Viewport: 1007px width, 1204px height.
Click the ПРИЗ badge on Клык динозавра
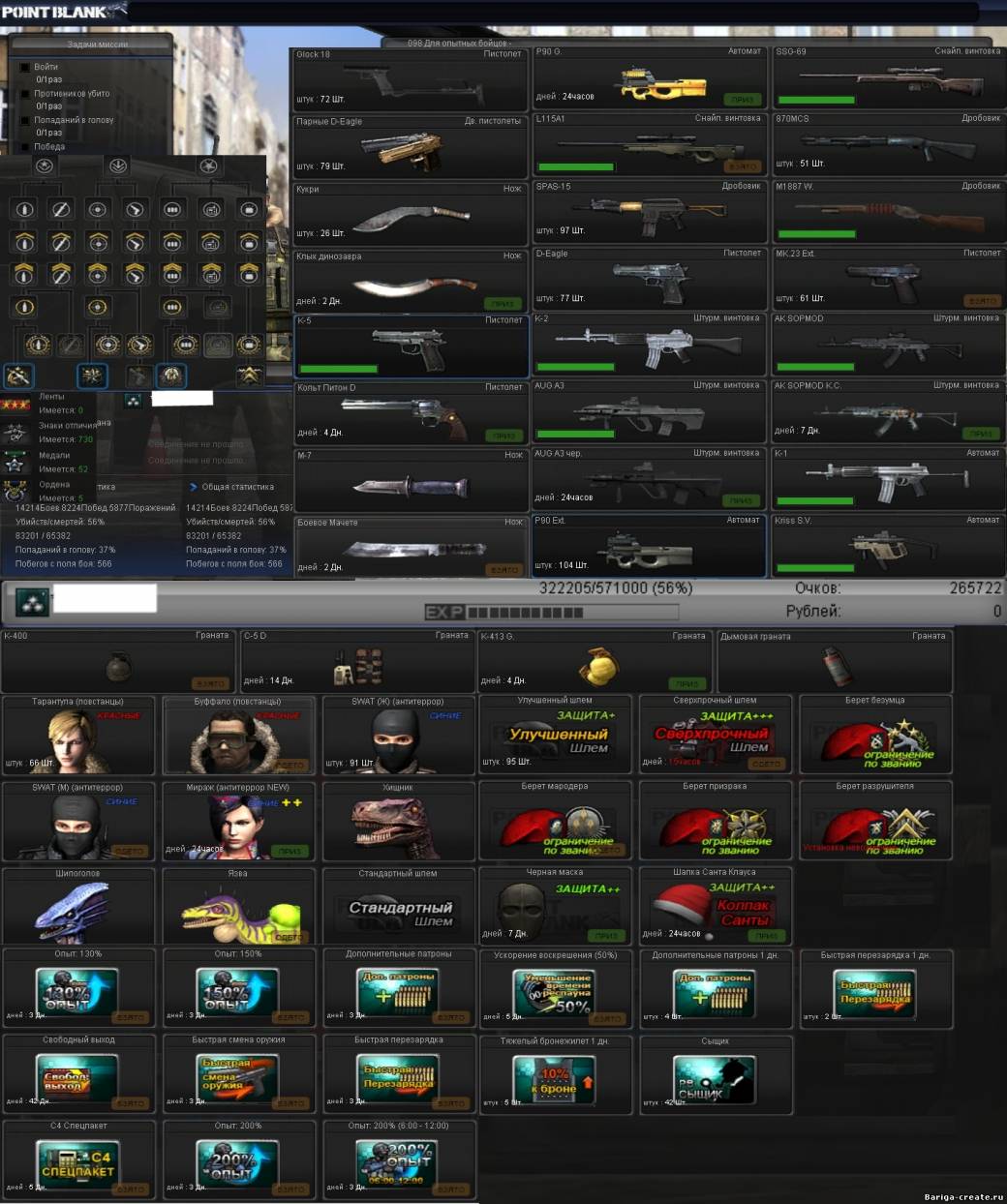[x=504, y=303]
